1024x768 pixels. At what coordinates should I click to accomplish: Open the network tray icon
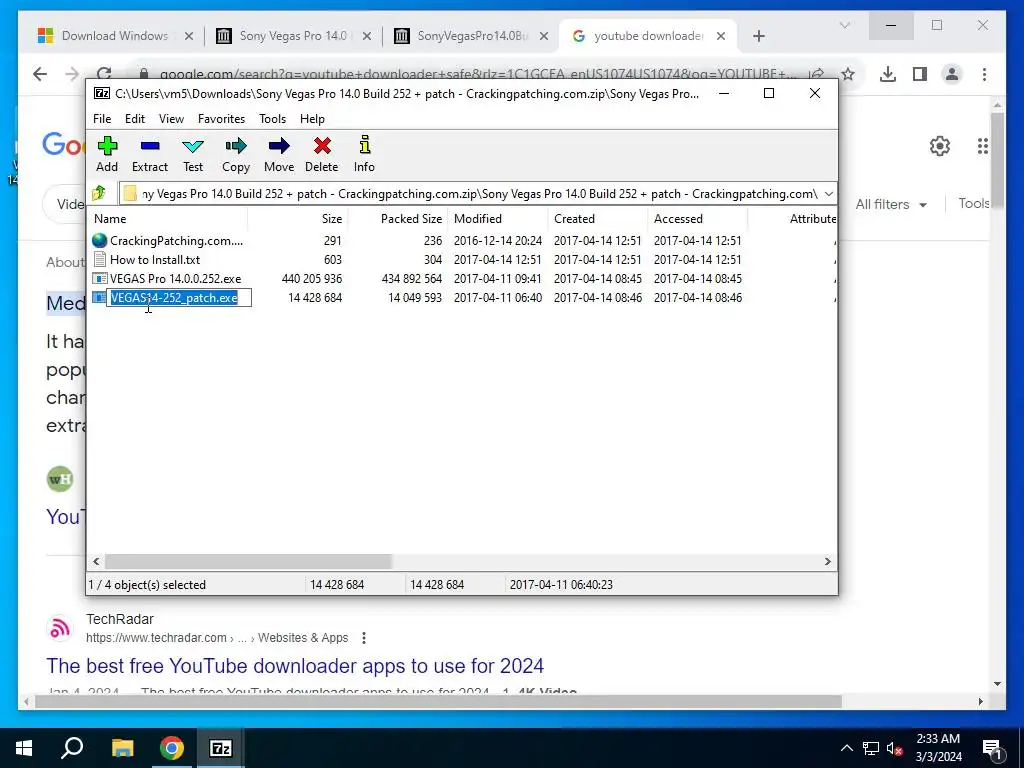(x=871, y=748)
